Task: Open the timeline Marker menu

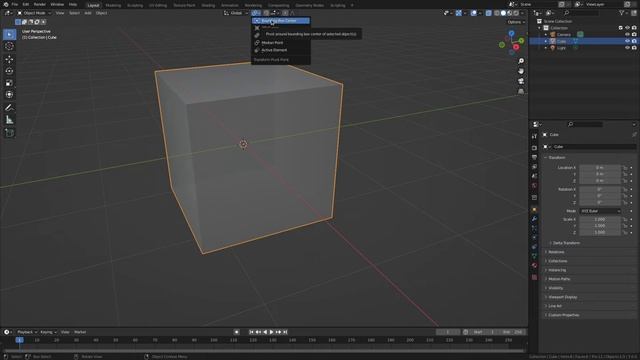Action: [80, 332]
